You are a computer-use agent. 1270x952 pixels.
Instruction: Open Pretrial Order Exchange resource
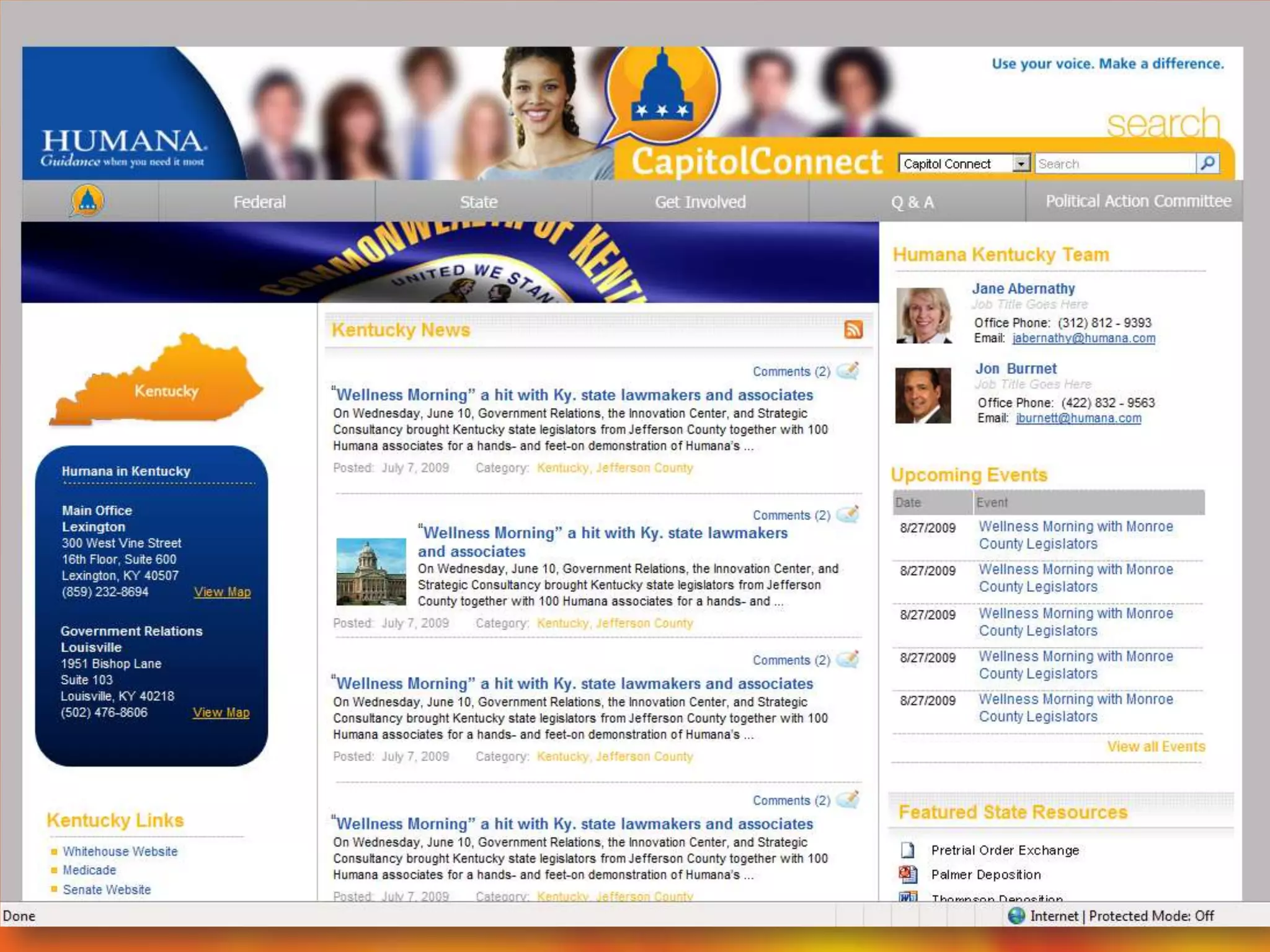click(1005, 850)
